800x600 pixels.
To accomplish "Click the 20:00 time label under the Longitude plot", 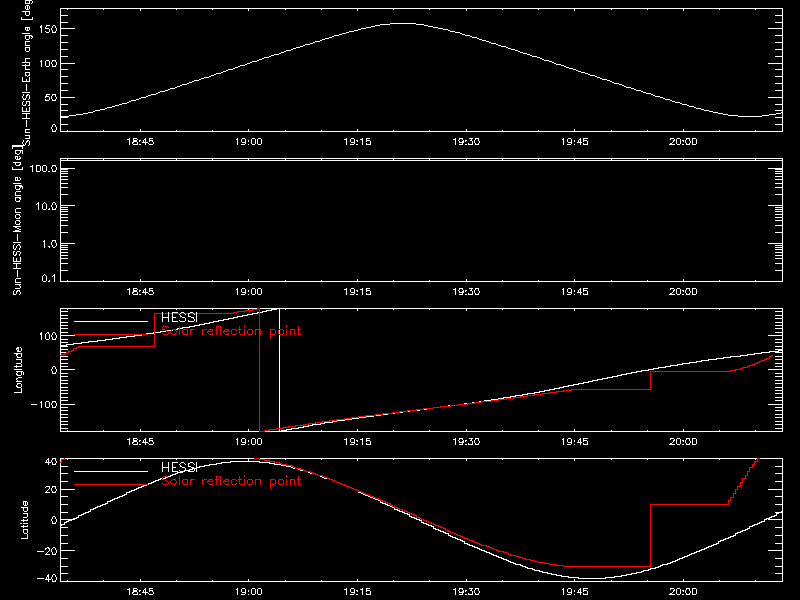I will [x=683, y=442].
